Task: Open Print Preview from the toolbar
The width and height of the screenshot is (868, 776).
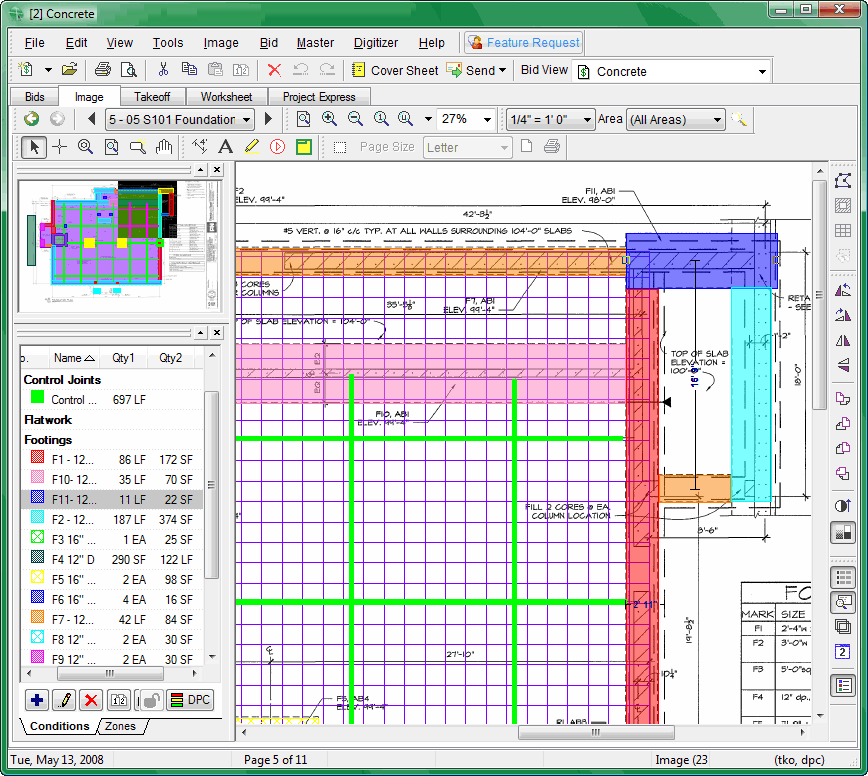Action: pos(128,70)
